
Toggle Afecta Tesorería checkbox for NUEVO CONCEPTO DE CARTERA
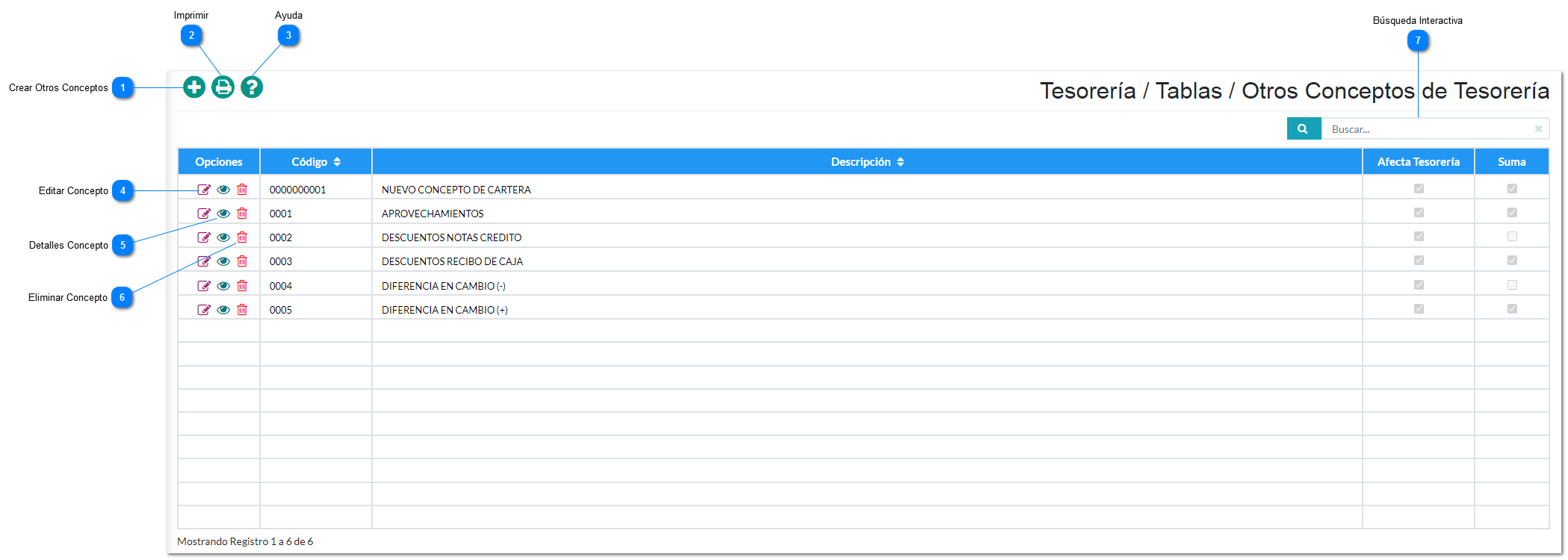[1419, 189]
